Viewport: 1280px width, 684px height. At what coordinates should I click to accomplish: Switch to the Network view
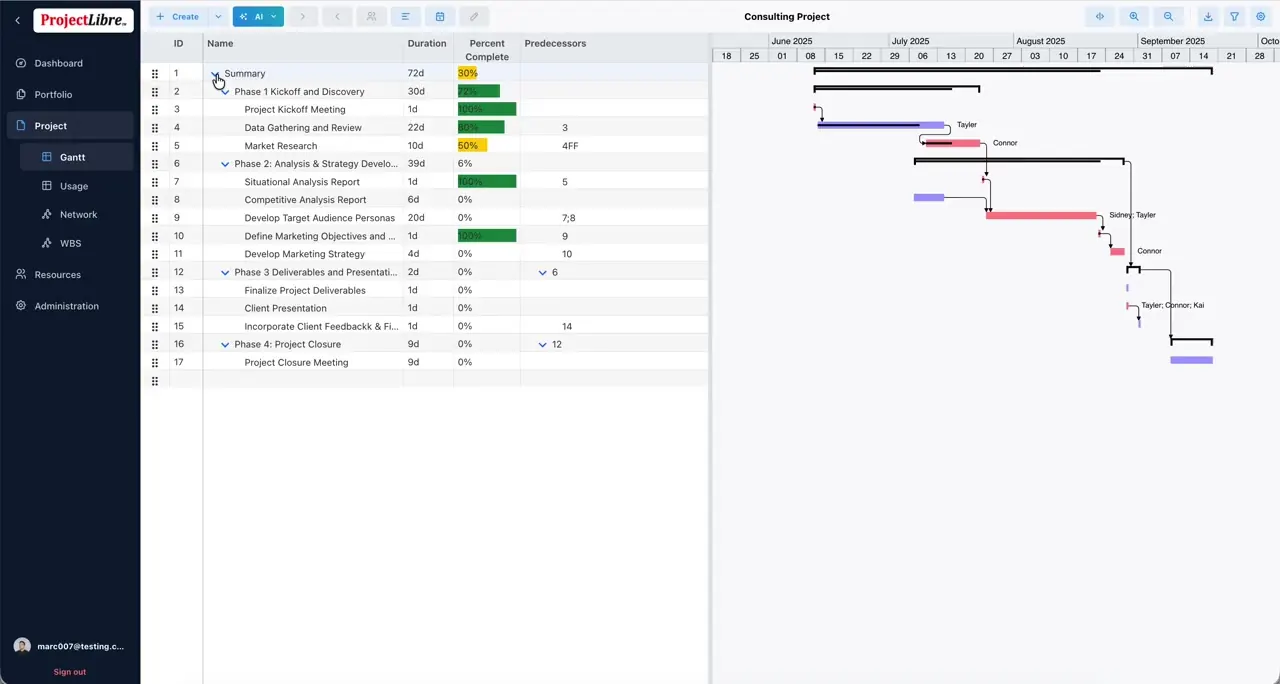pos(78,214)
